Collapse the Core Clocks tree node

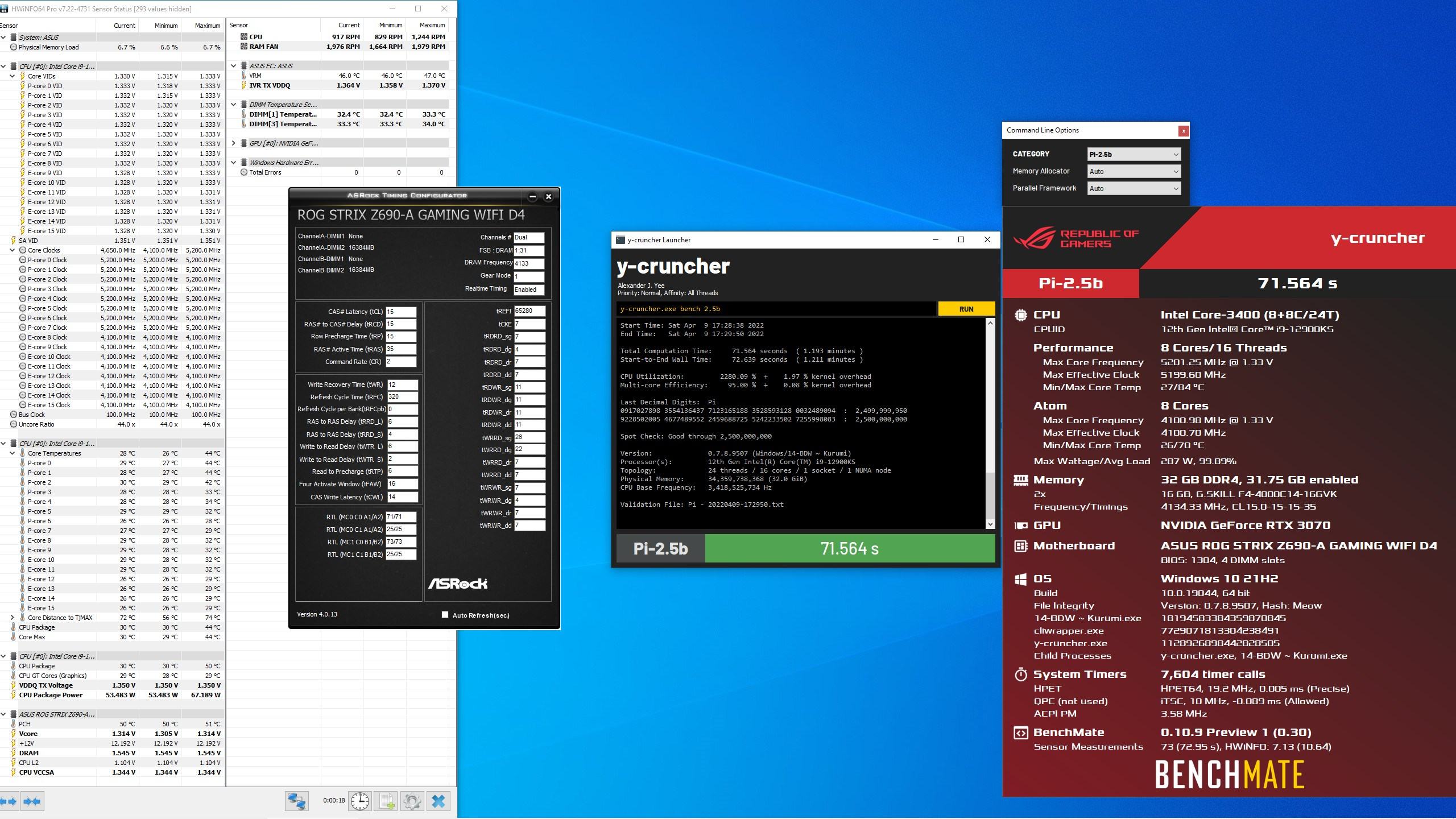click(13, 250)
